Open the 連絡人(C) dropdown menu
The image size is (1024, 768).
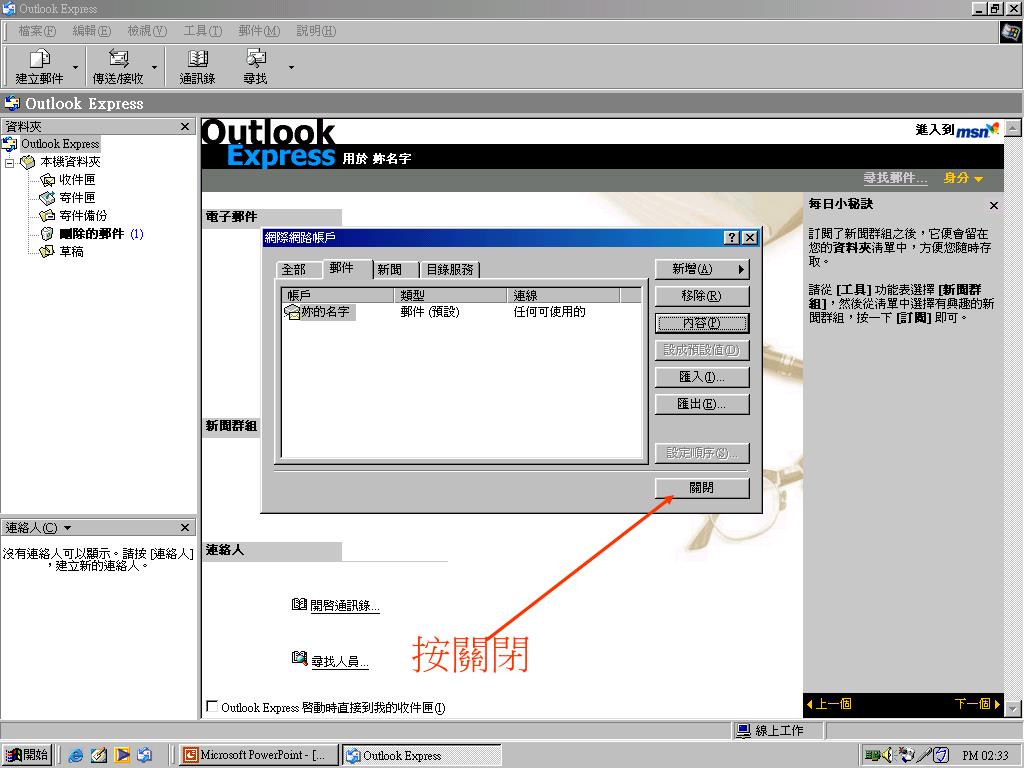pyautogui.click(x=38, y=528)
